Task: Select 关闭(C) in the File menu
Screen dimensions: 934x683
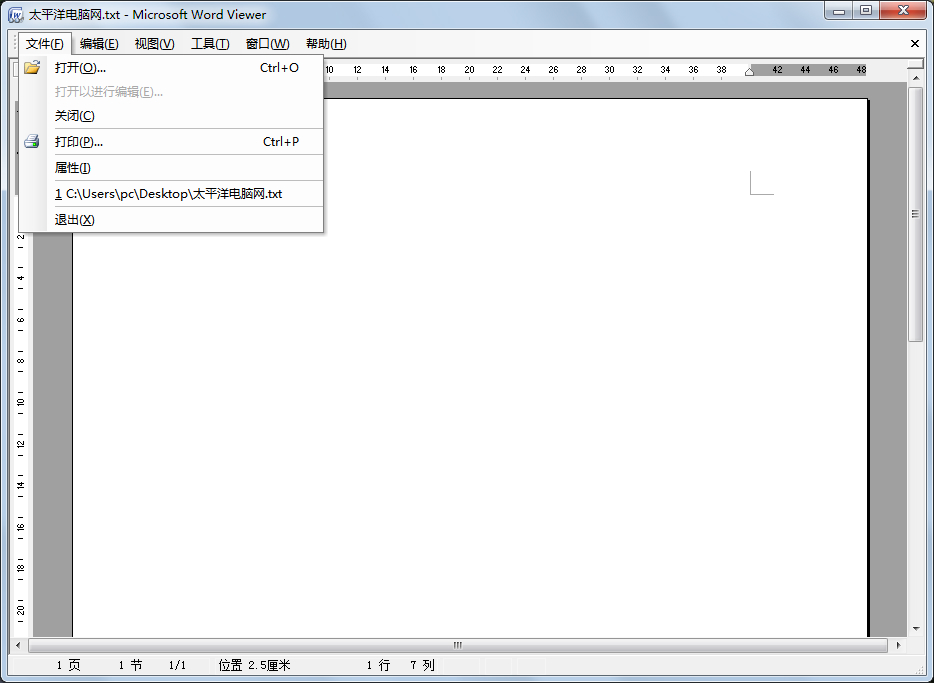Action: tap(172, 116)
